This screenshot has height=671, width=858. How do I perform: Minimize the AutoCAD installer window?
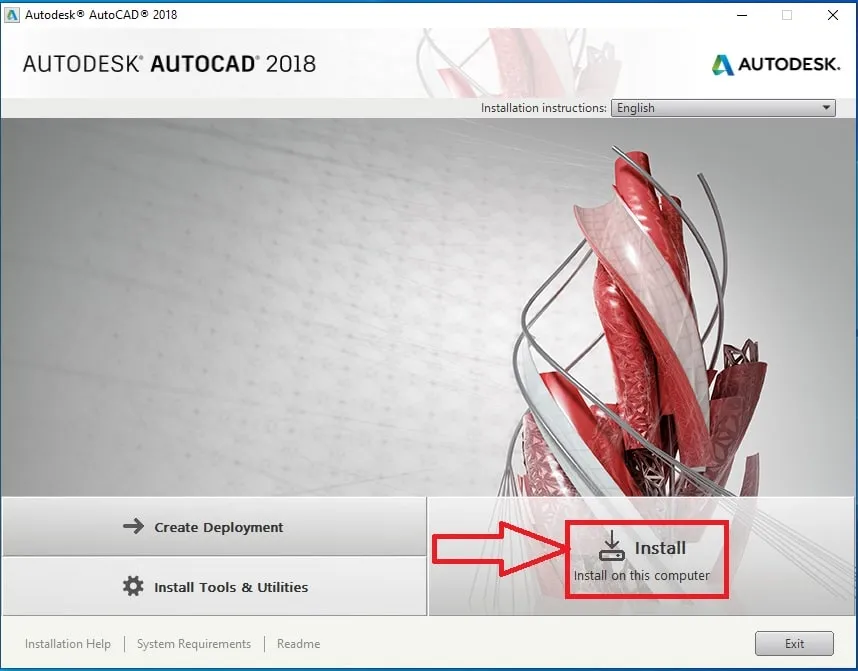(741, 15)
